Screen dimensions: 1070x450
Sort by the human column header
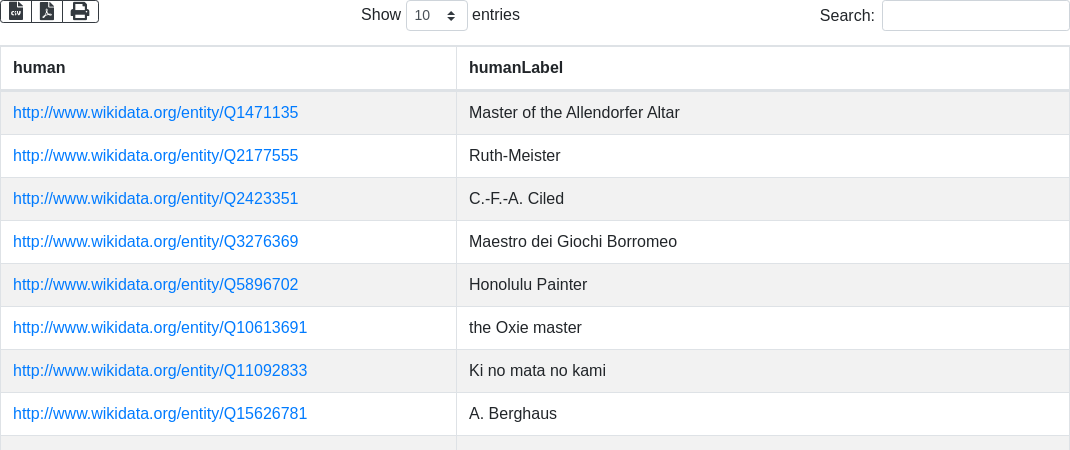pyautogui.click(x=39, y=68)
